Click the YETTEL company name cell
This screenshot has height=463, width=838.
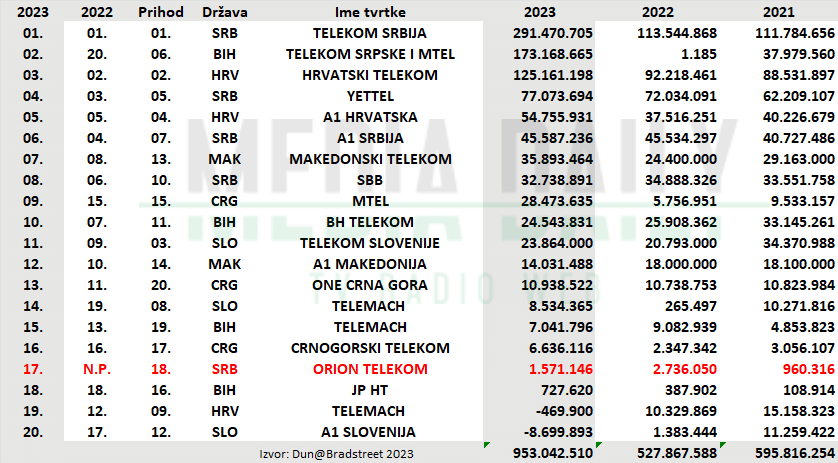pyautogui.click(x=370, y=96)
